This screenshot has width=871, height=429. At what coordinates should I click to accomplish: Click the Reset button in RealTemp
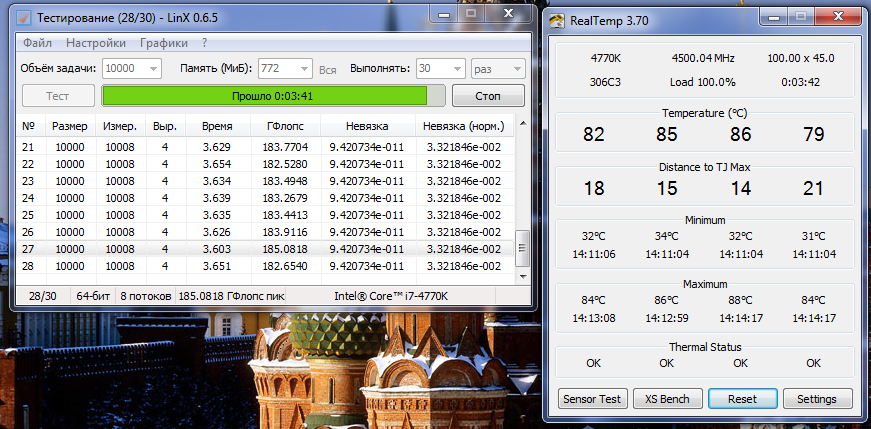click(x=742, y=398)
